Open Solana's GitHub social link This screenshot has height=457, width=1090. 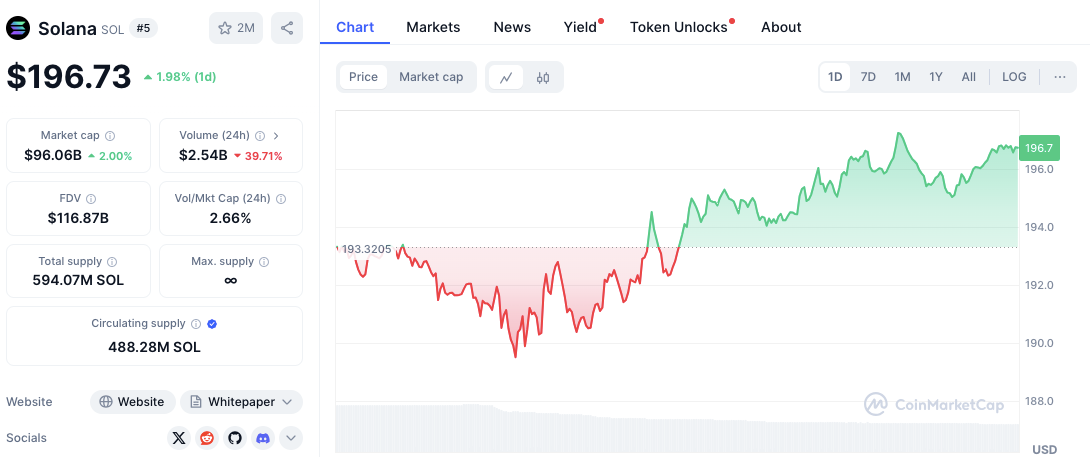click(x=235, y=437)
